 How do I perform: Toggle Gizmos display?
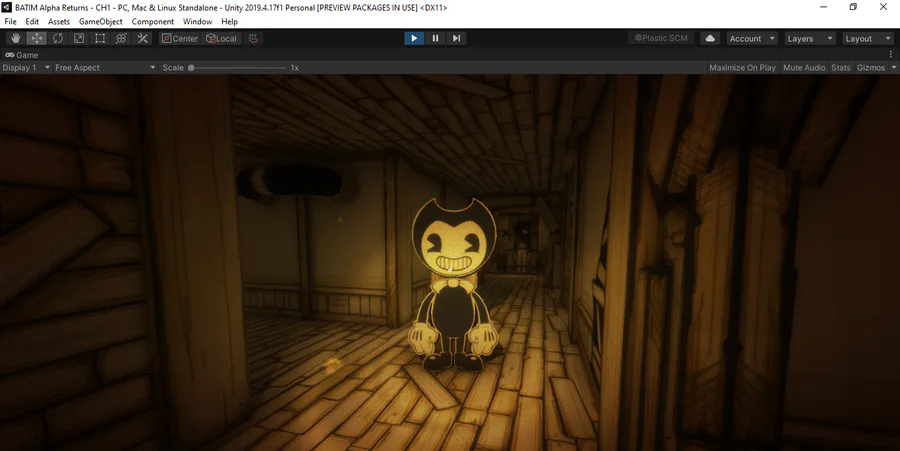[871, 68]
